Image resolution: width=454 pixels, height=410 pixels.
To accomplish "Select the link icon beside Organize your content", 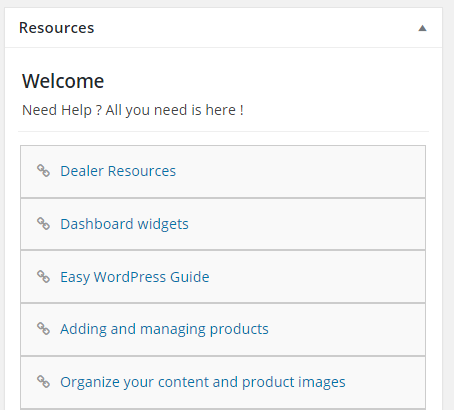I will (x=43, y=381).
